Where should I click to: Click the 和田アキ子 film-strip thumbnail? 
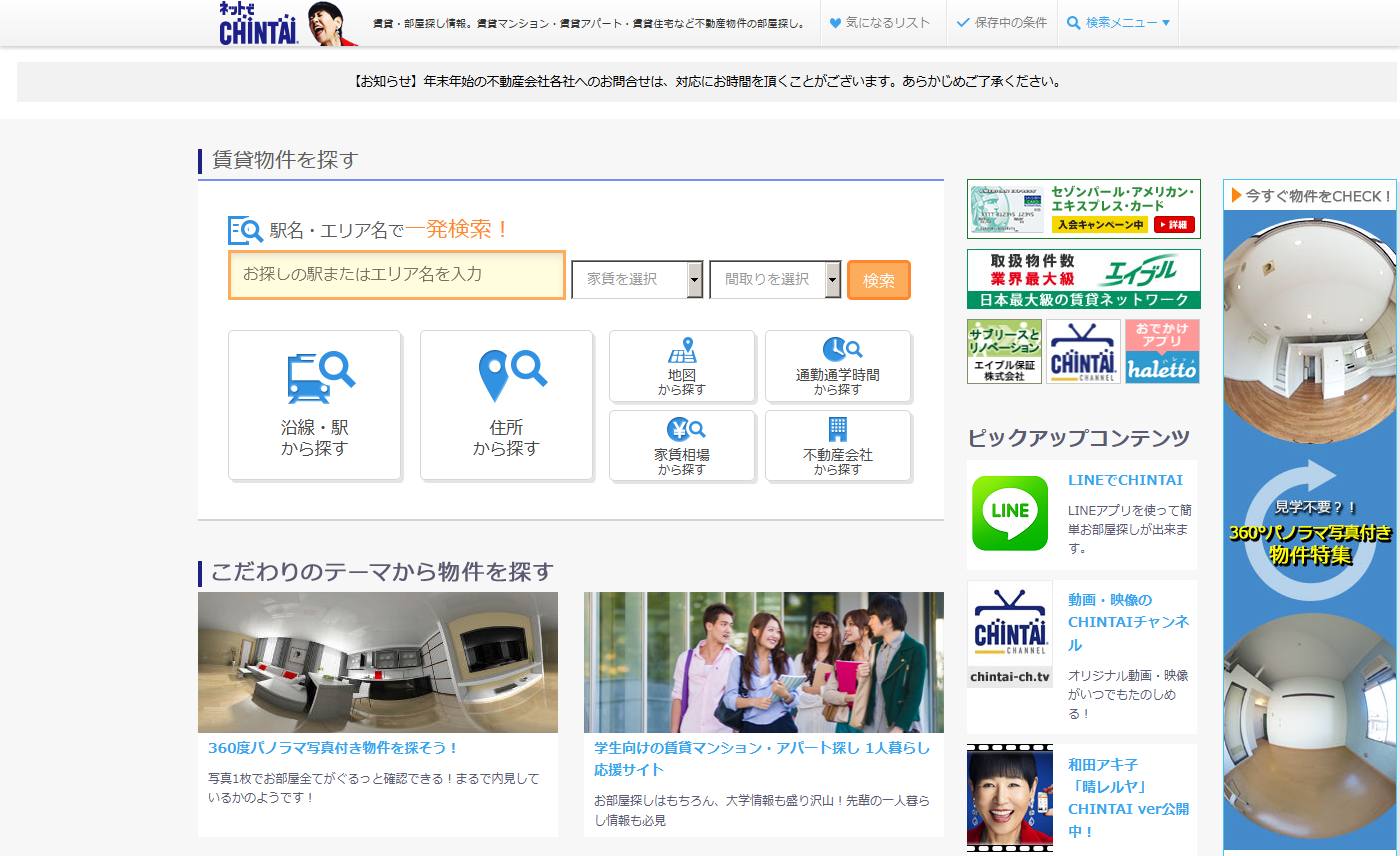tap(1010, 797)
